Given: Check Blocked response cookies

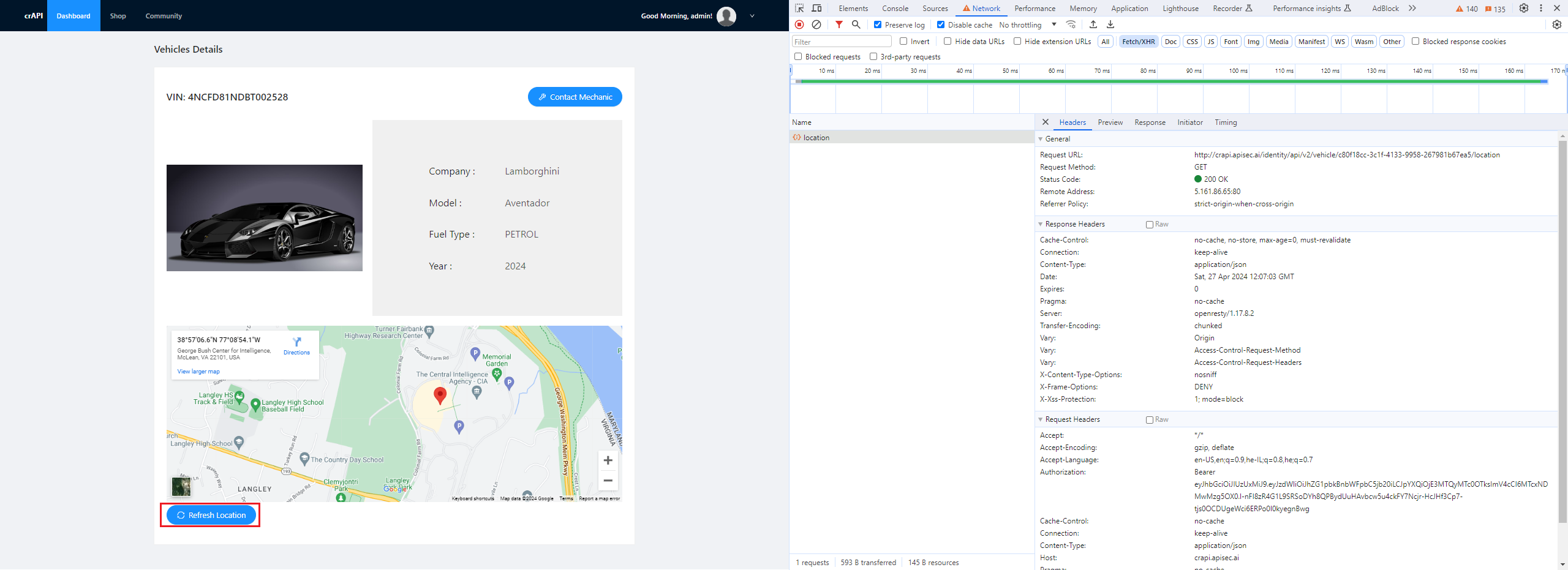Looking at the screenshot, I should click(x=1415, y=41).
